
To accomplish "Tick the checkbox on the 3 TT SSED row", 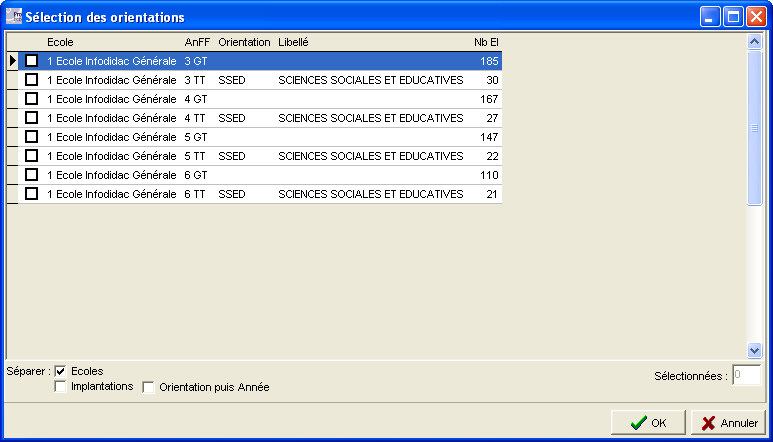I will point(31,80).
